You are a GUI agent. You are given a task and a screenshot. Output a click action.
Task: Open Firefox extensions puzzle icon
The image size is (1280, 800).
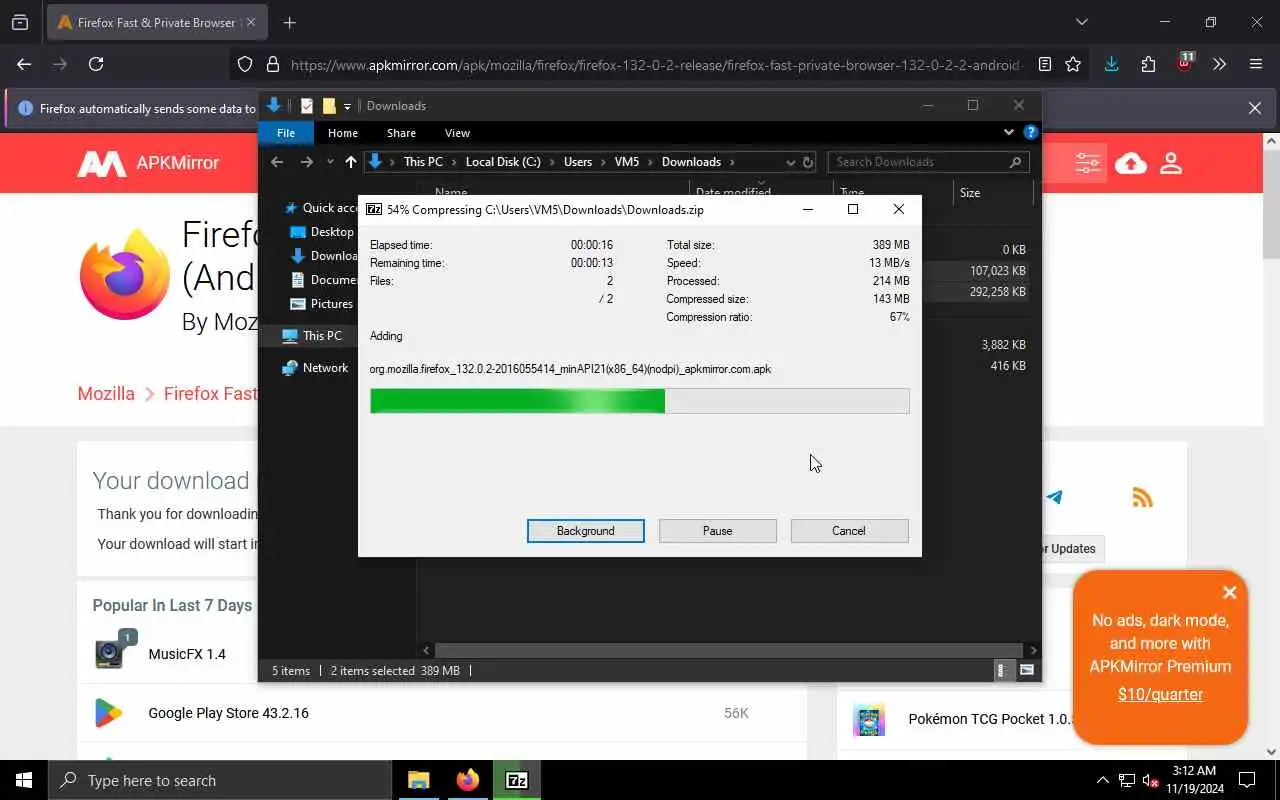pos(1148,64)
